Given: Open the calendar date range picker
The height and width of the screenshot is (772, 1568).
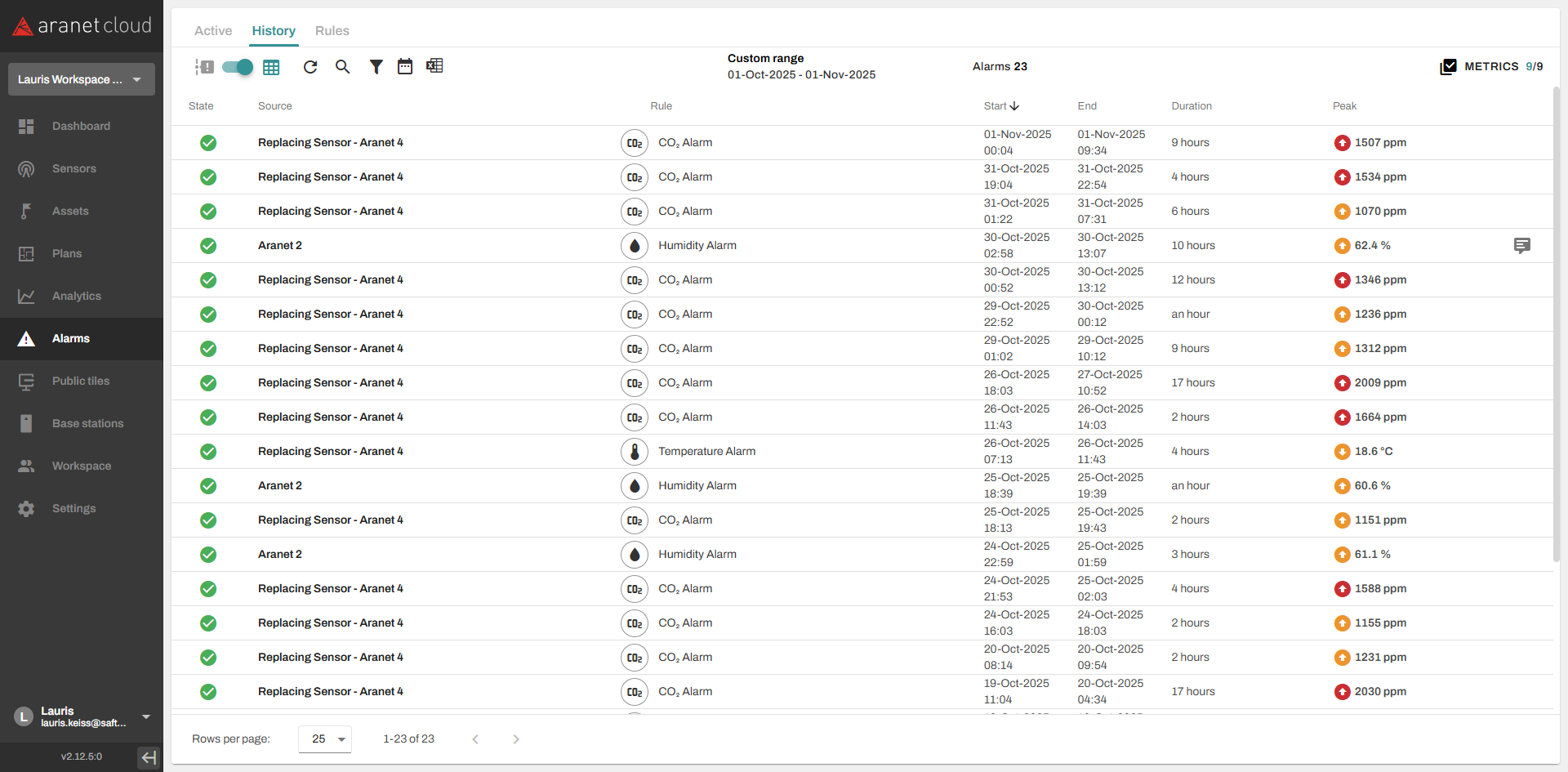Looking at the screenshot, I should click(405, 67).
